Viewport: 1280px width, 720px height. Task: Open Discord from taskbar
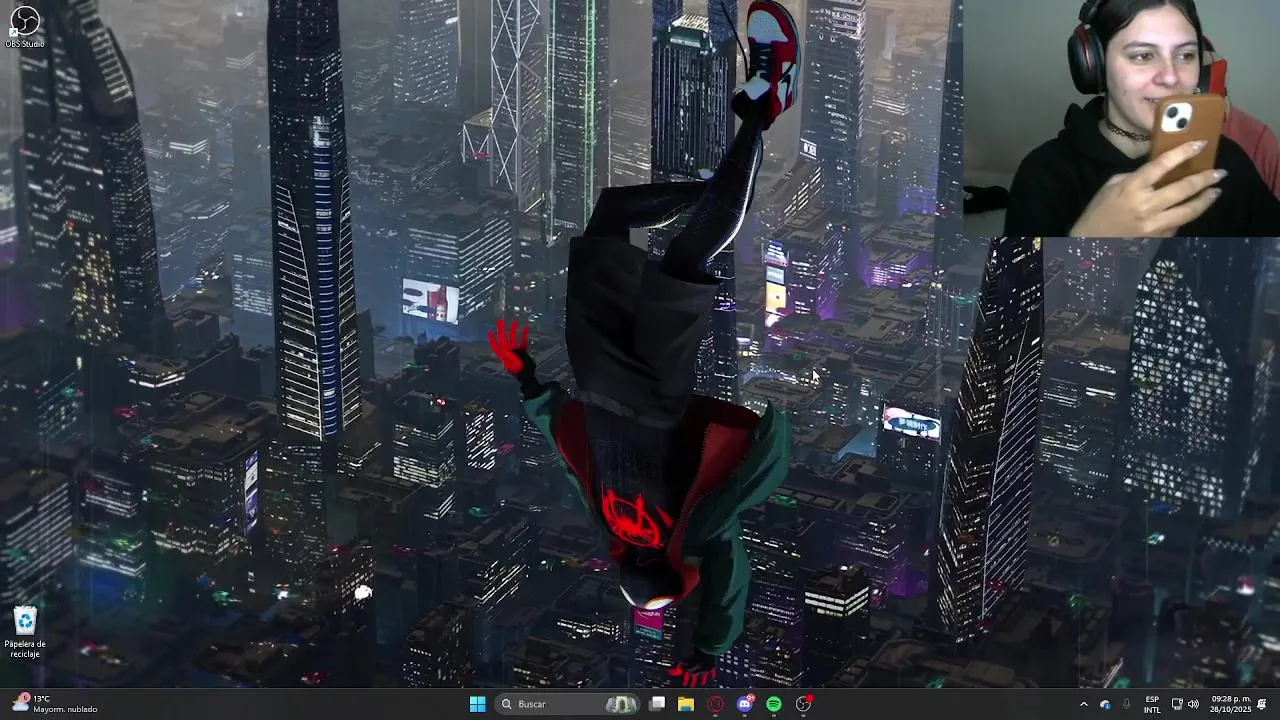(745, 704)
